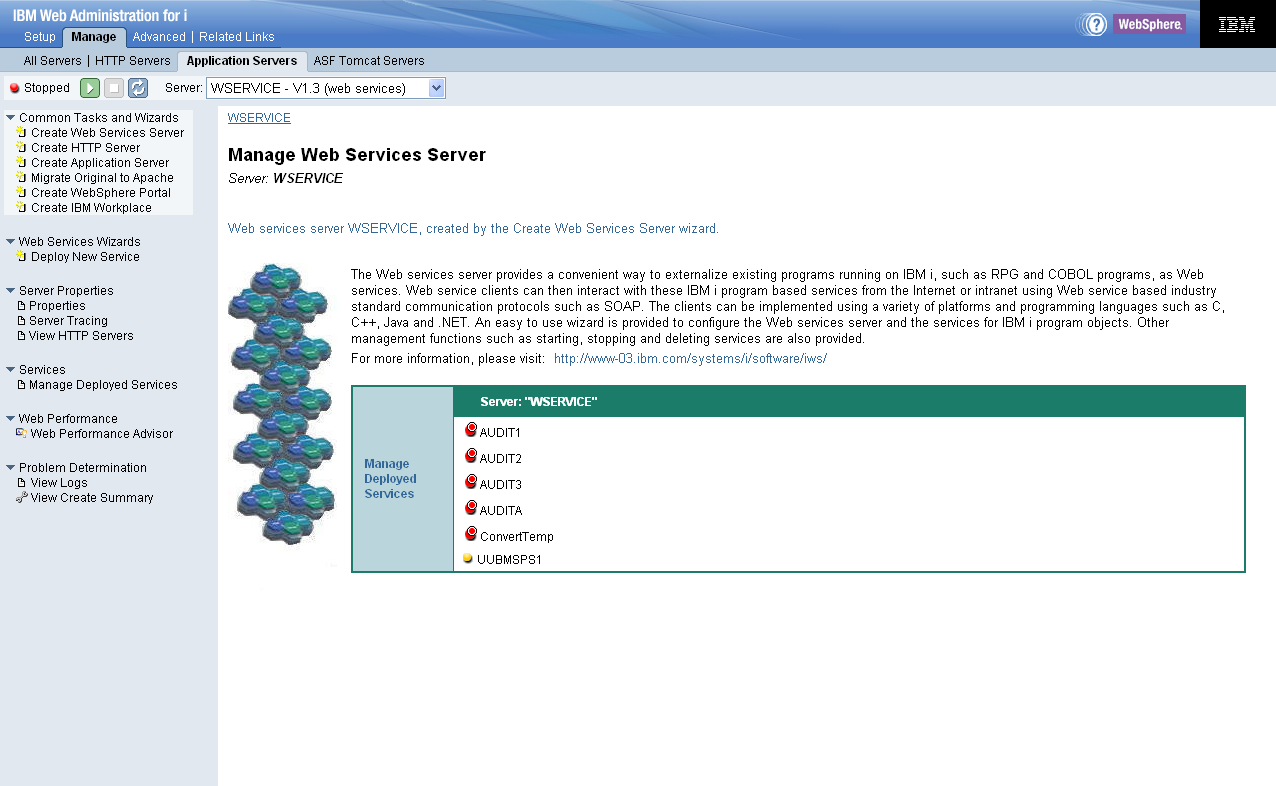
Task: Click the help question mark icon
Action: (1096, 24)
